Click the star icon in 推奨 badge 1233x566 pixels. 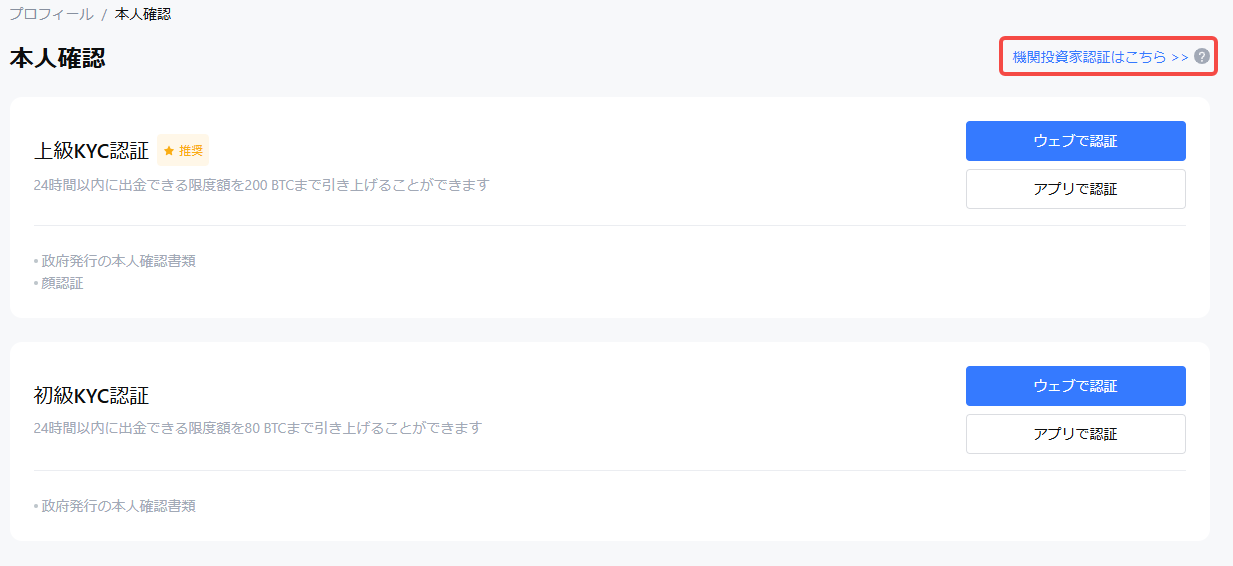coord(168,151)
